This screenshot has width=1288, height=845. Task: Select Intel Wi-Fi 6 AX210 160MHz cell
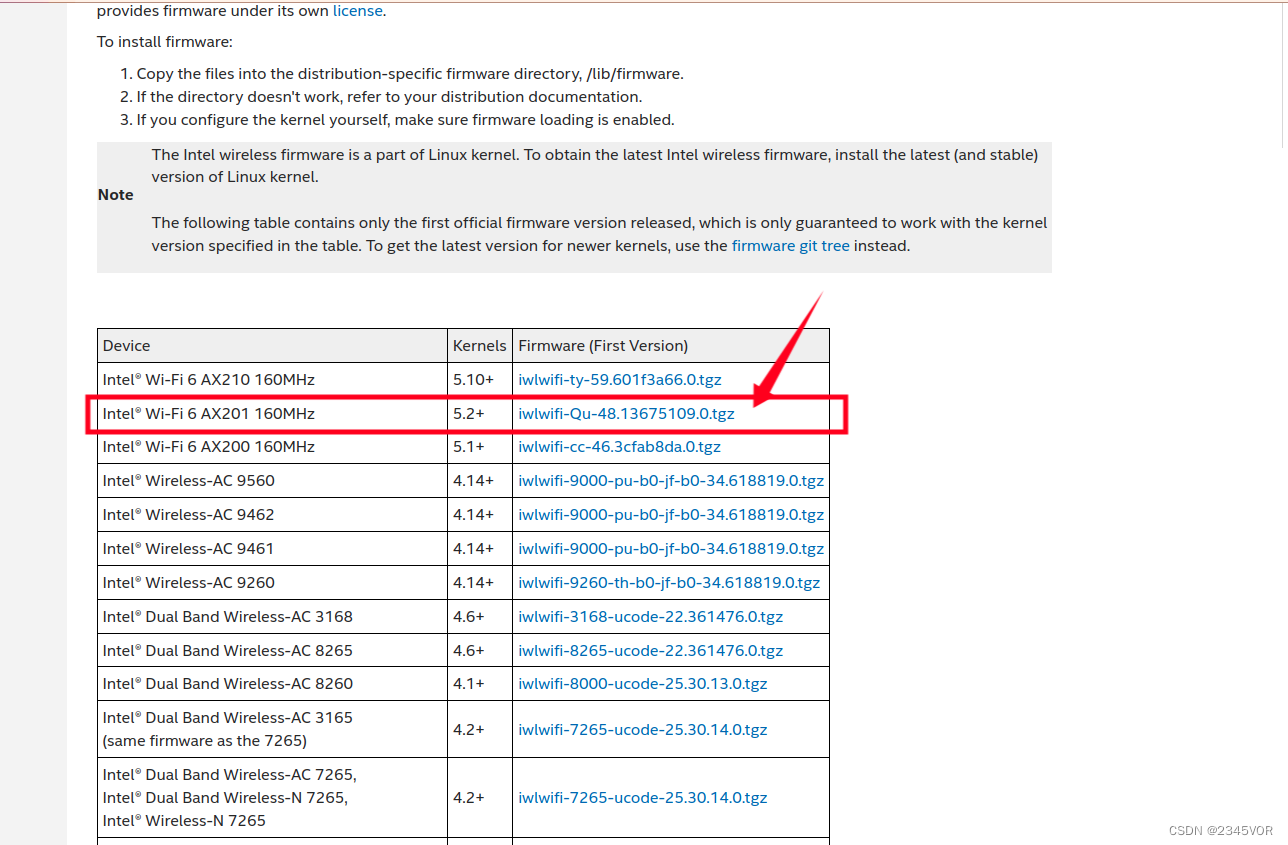(x=272, y=380)
